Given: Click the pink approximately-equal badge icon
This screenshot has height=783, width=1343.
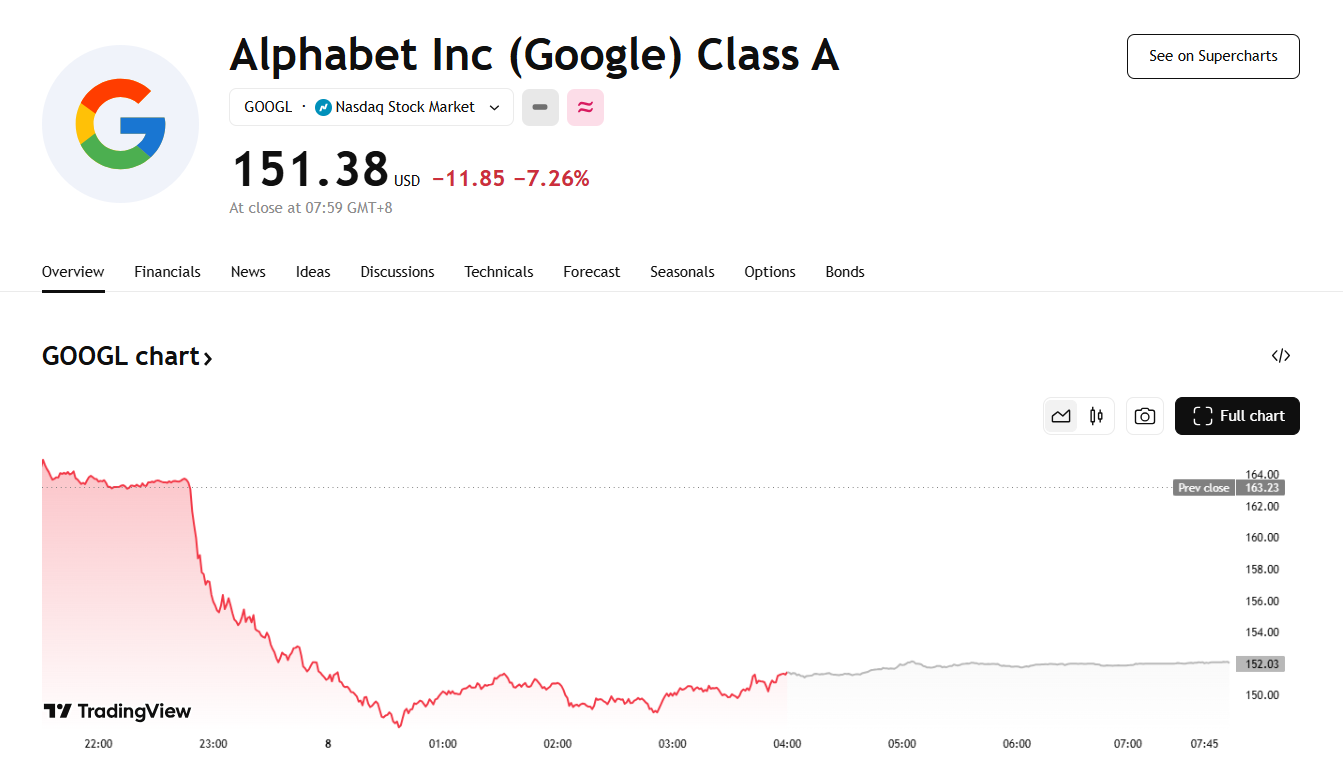Looking at the screenshot, I should click(x=585, y=107).
